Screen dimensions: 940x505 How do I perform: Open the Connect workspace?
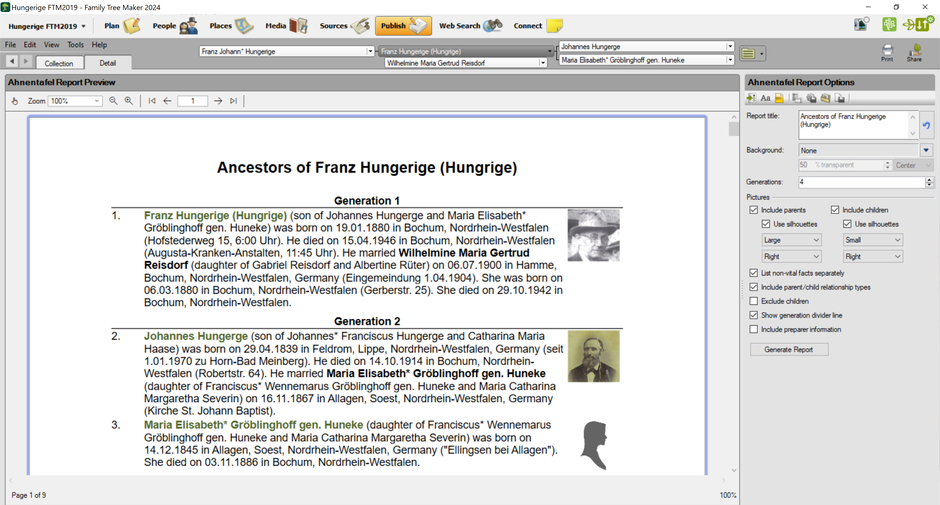coord(538,26)
